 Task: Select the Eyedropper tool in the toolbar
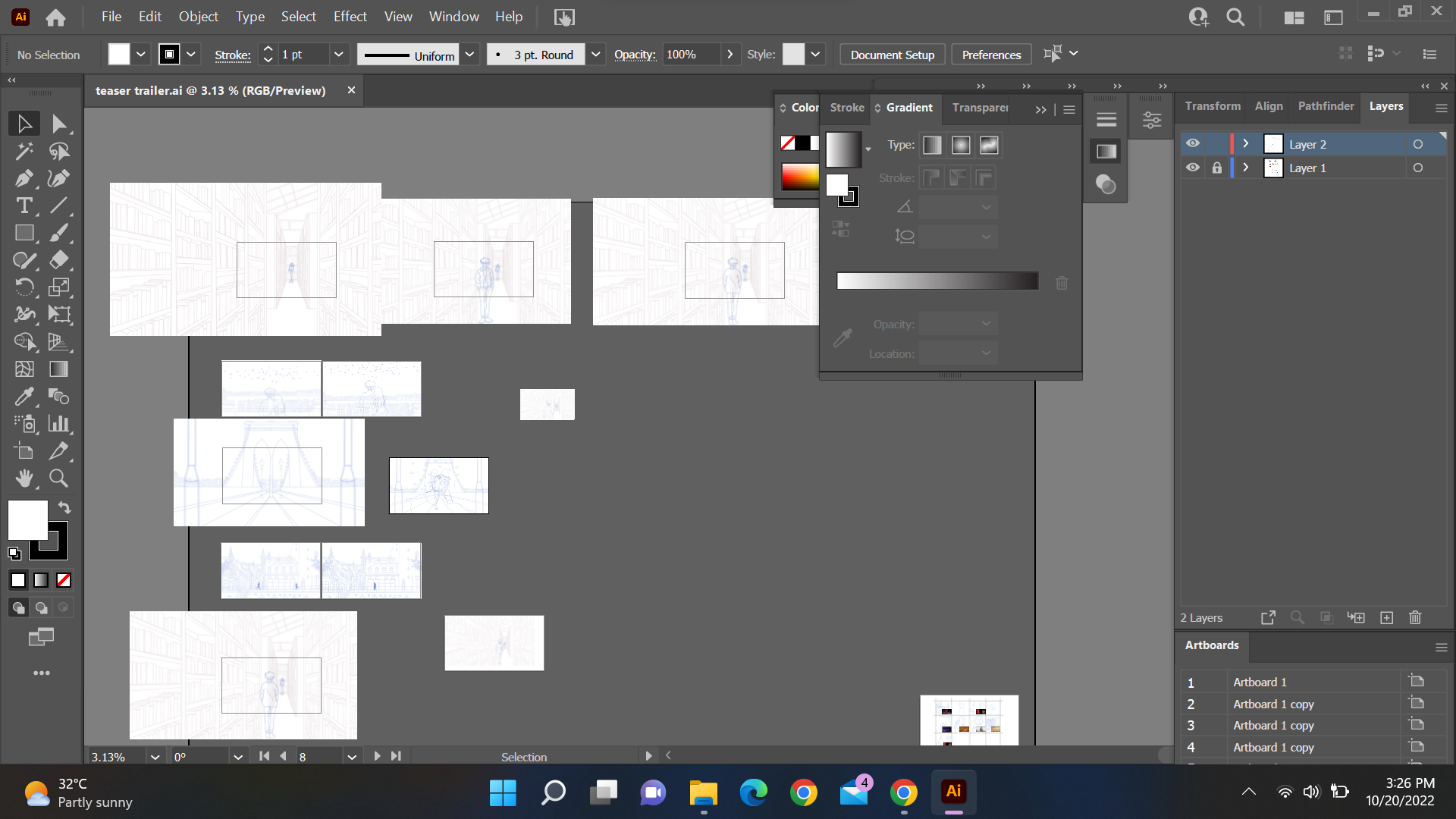(24, 397)
